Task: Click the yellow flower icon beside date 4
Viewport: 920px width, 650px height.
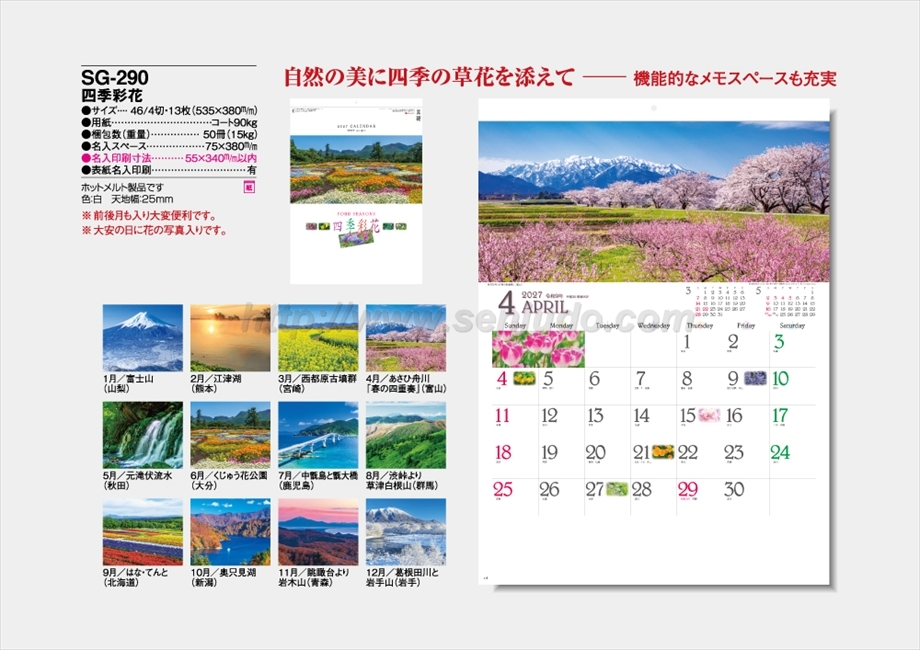Action: pyautogui.click(x=525, y=378)
